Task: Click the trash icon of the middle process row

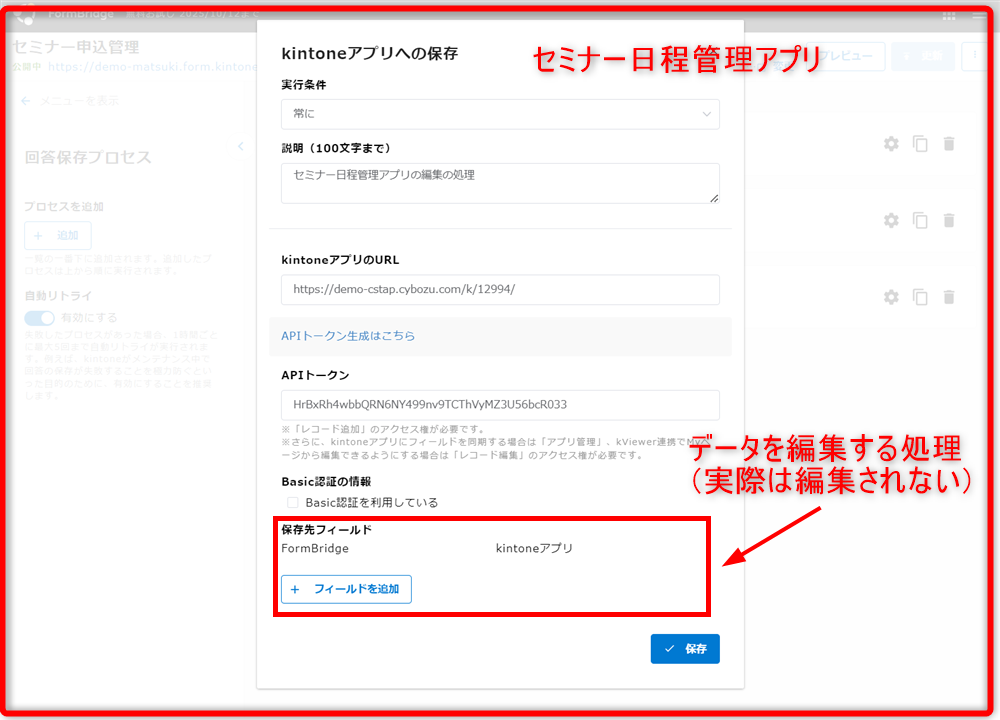Action: (949, 221)
